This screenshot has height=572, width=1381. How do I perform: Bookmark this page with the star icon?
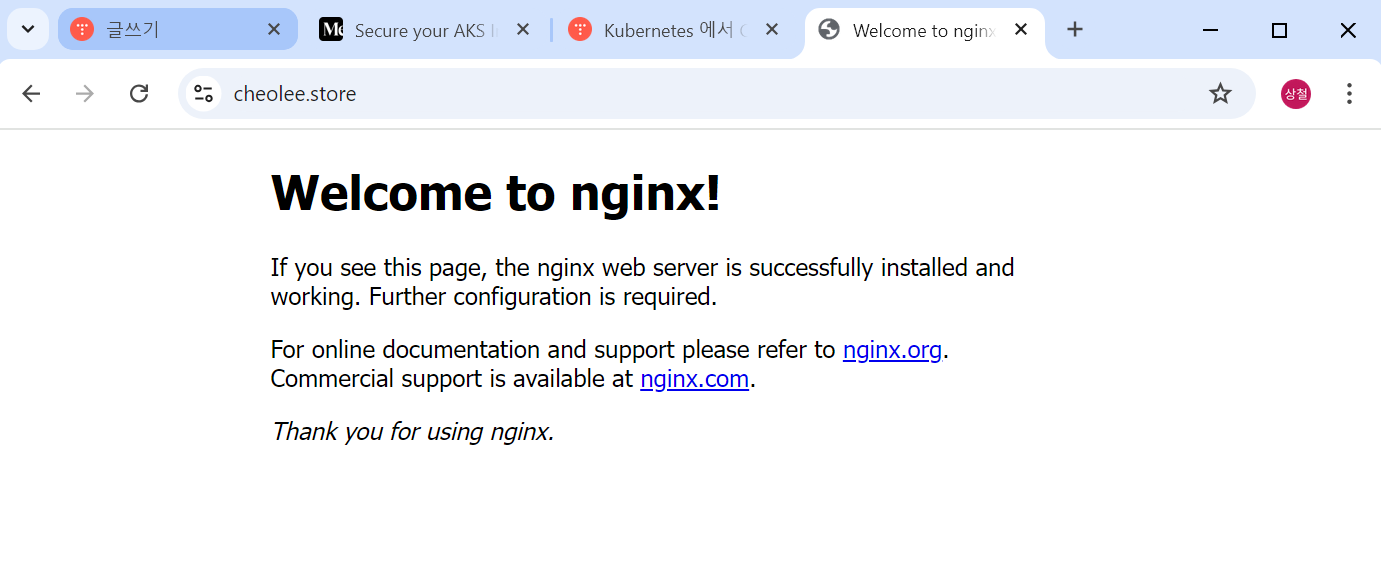pos(1220,94)
